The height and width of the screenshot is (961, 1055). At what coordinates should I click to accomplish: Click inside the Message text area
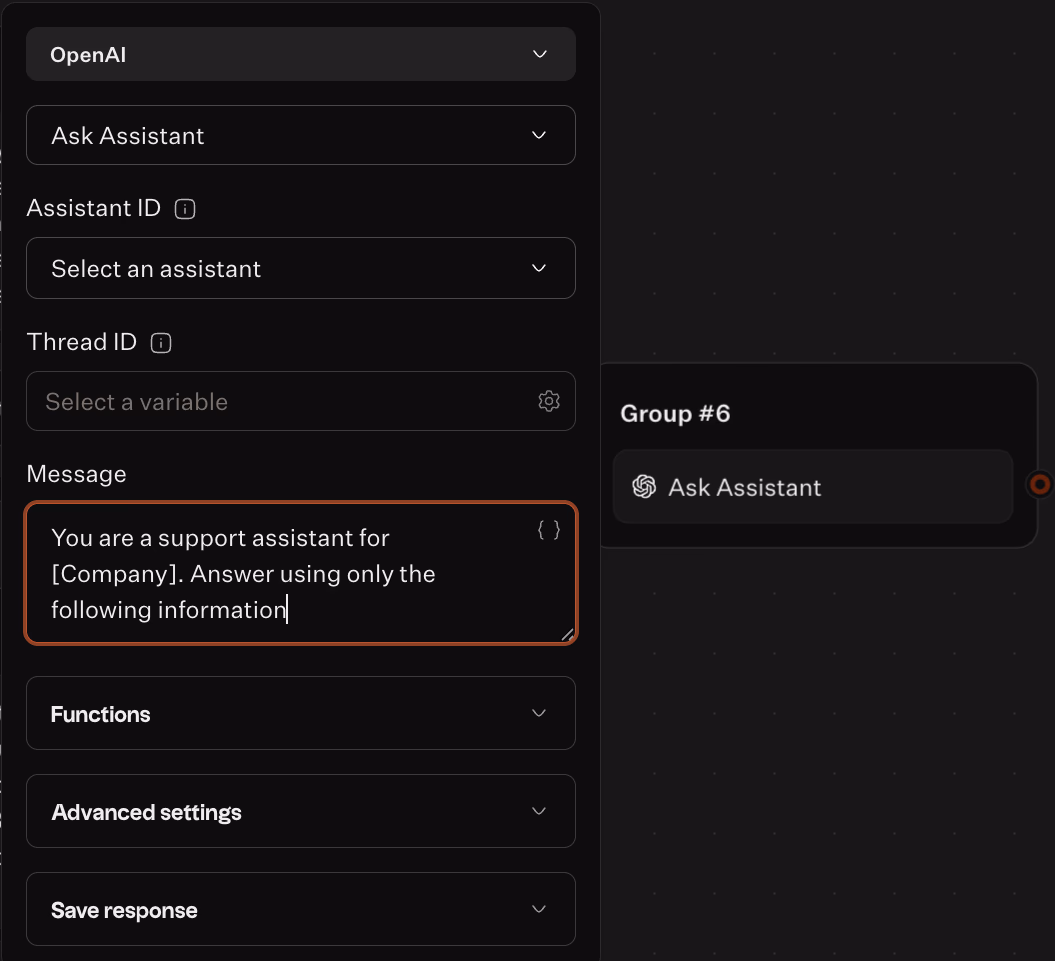click(x=300, y=590)
